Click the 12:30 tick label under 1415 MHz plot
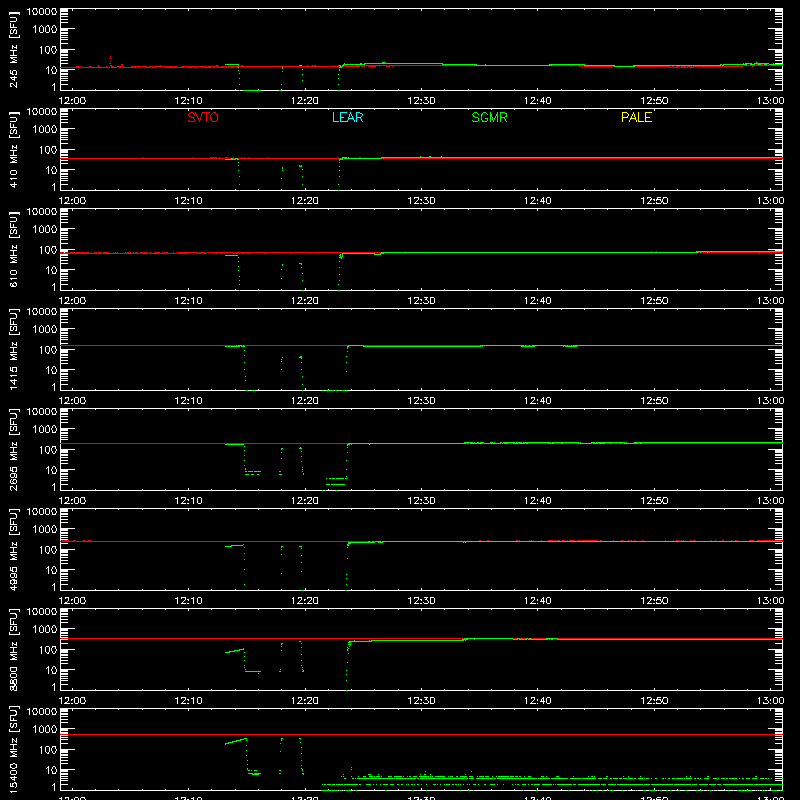 click(421, 401)
